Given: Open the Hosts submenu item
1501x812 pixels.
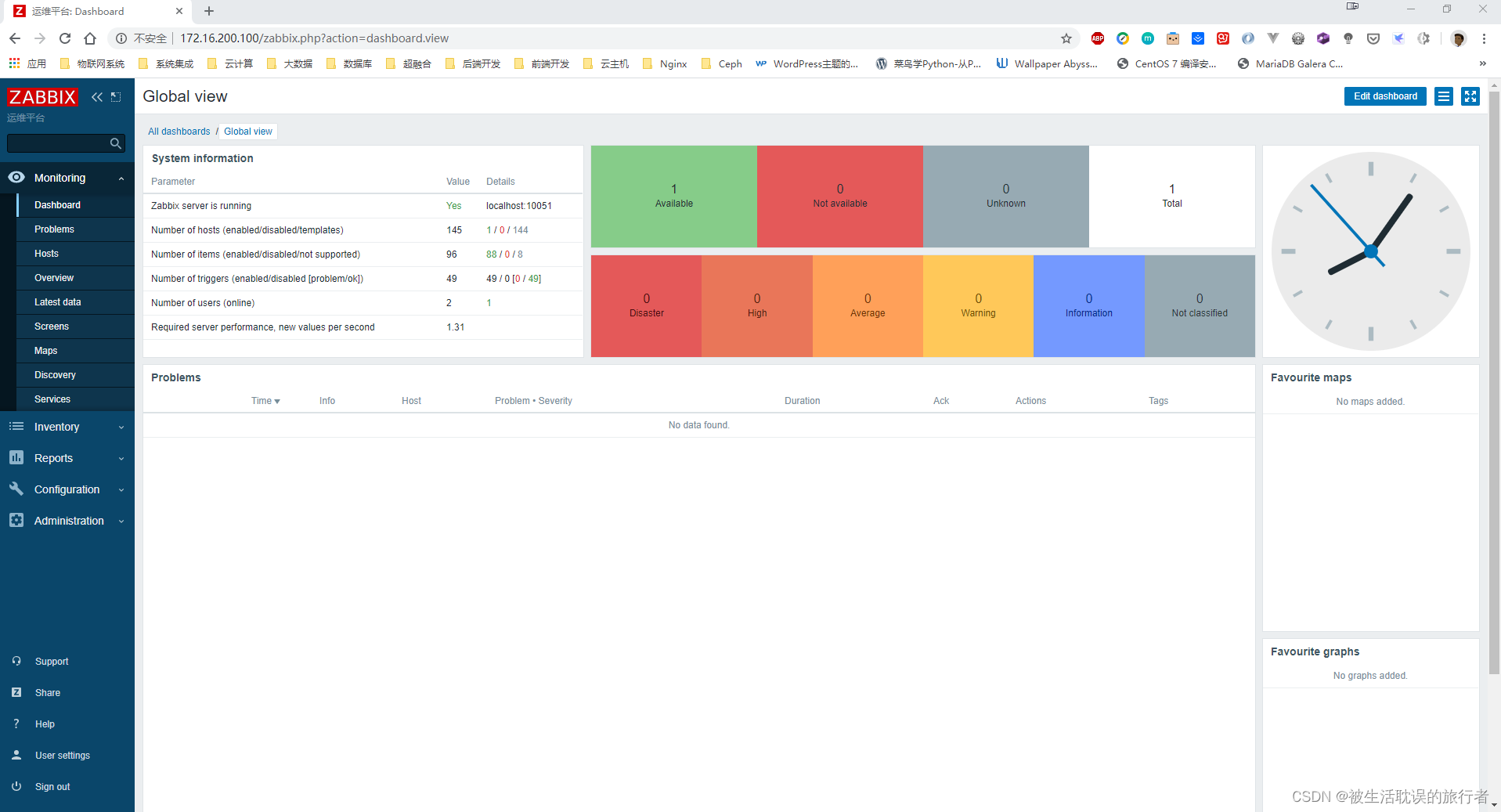Looking at the screenshot, I should (x=76, y=254).
